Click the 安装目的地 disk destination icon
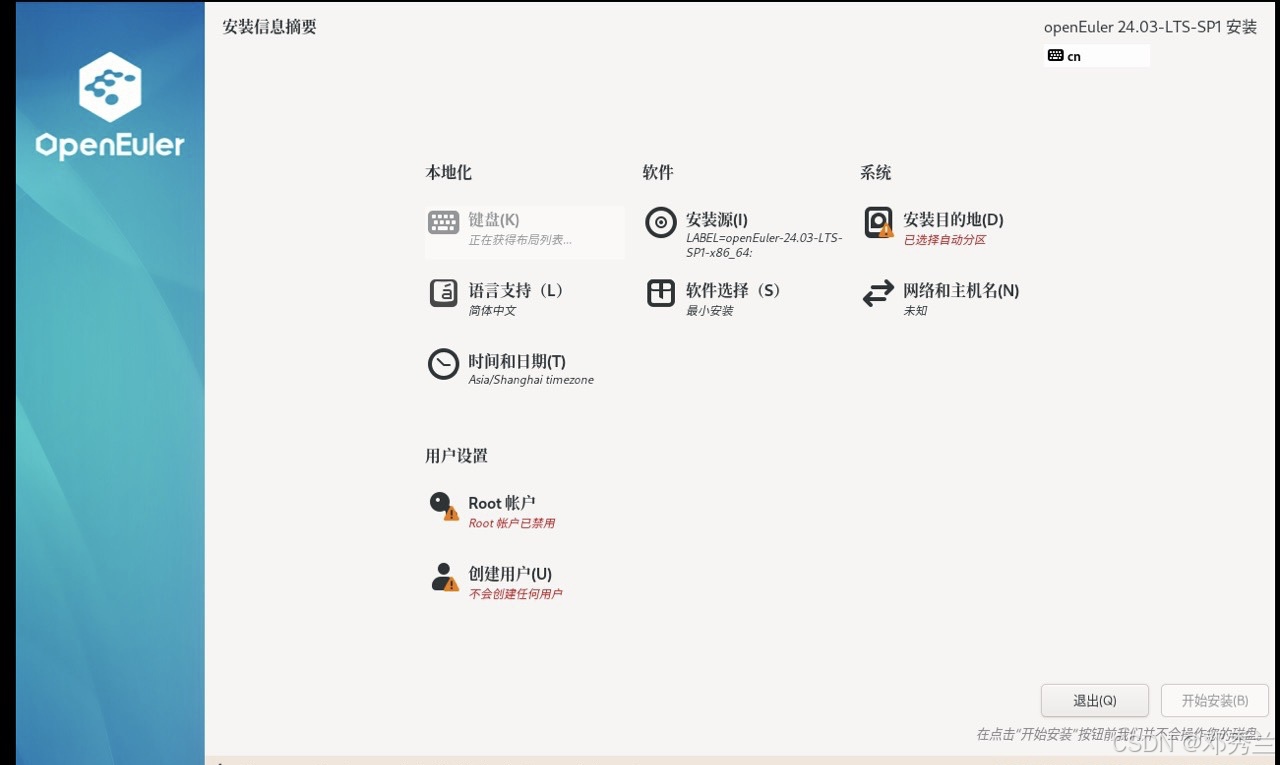 click(x=877, y=222)
